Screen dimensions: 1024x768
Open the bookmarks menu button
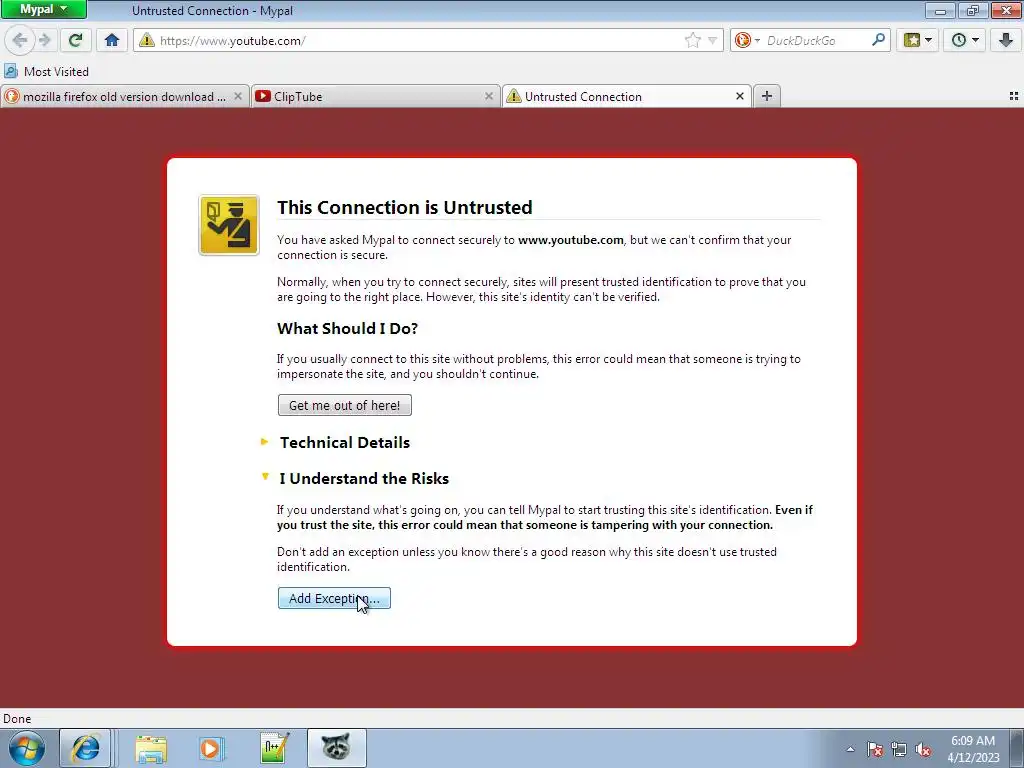pyautogui.click(x=918, y=40)
